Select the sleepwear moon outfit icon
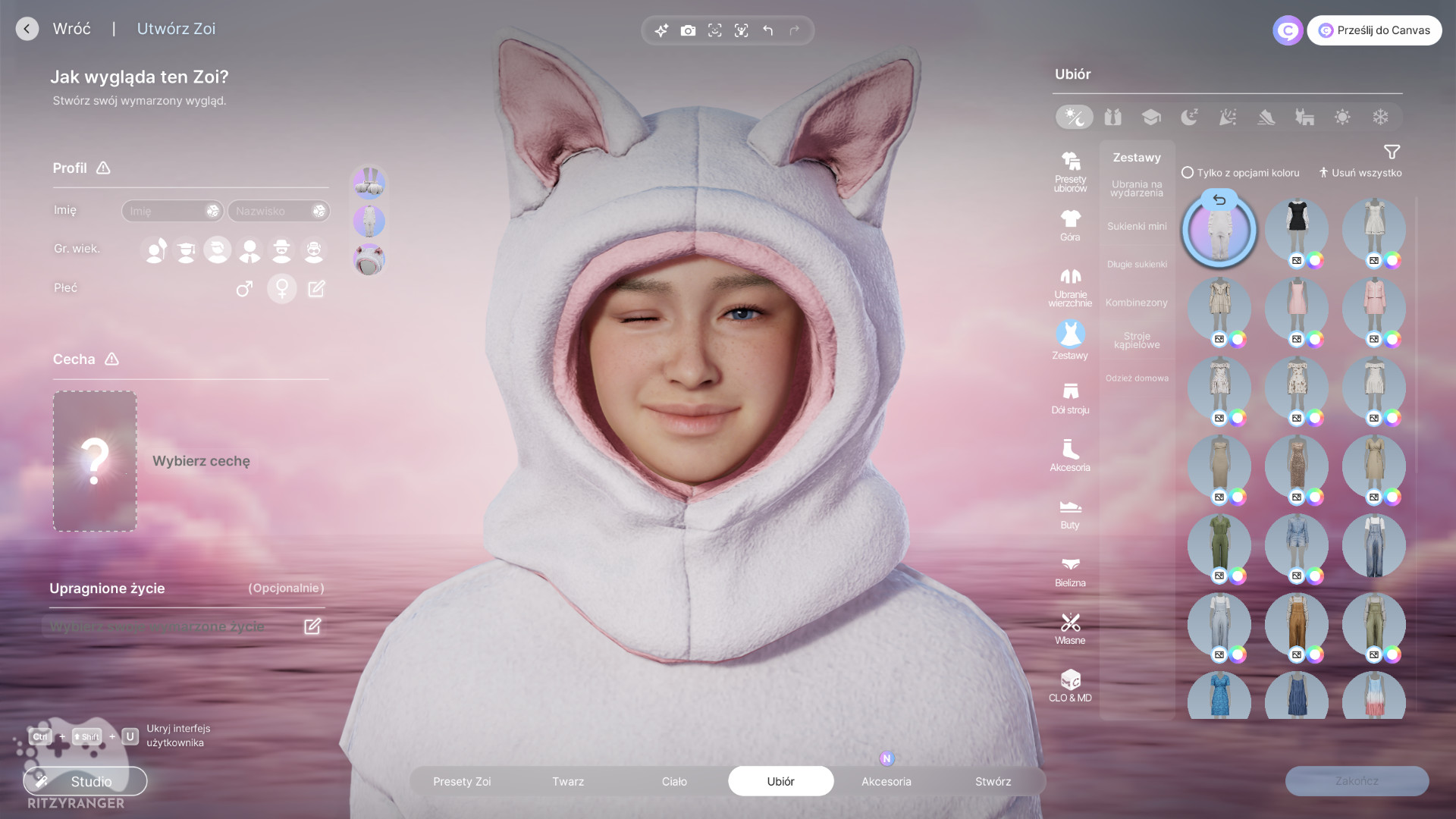Image resolution: width=1456 pixels, height=819 pixels. [x=1188, y=117]
